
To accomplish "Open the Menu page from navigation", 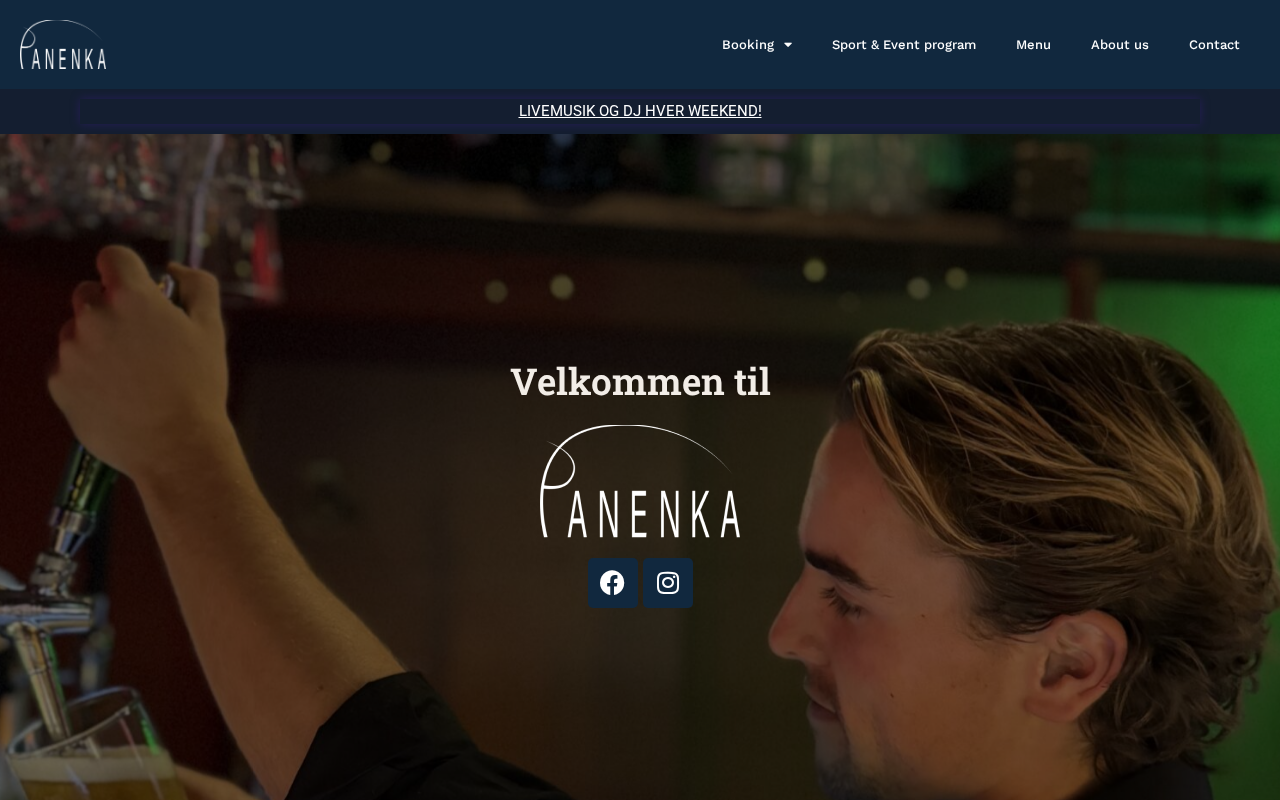I will coord(1033,45).
